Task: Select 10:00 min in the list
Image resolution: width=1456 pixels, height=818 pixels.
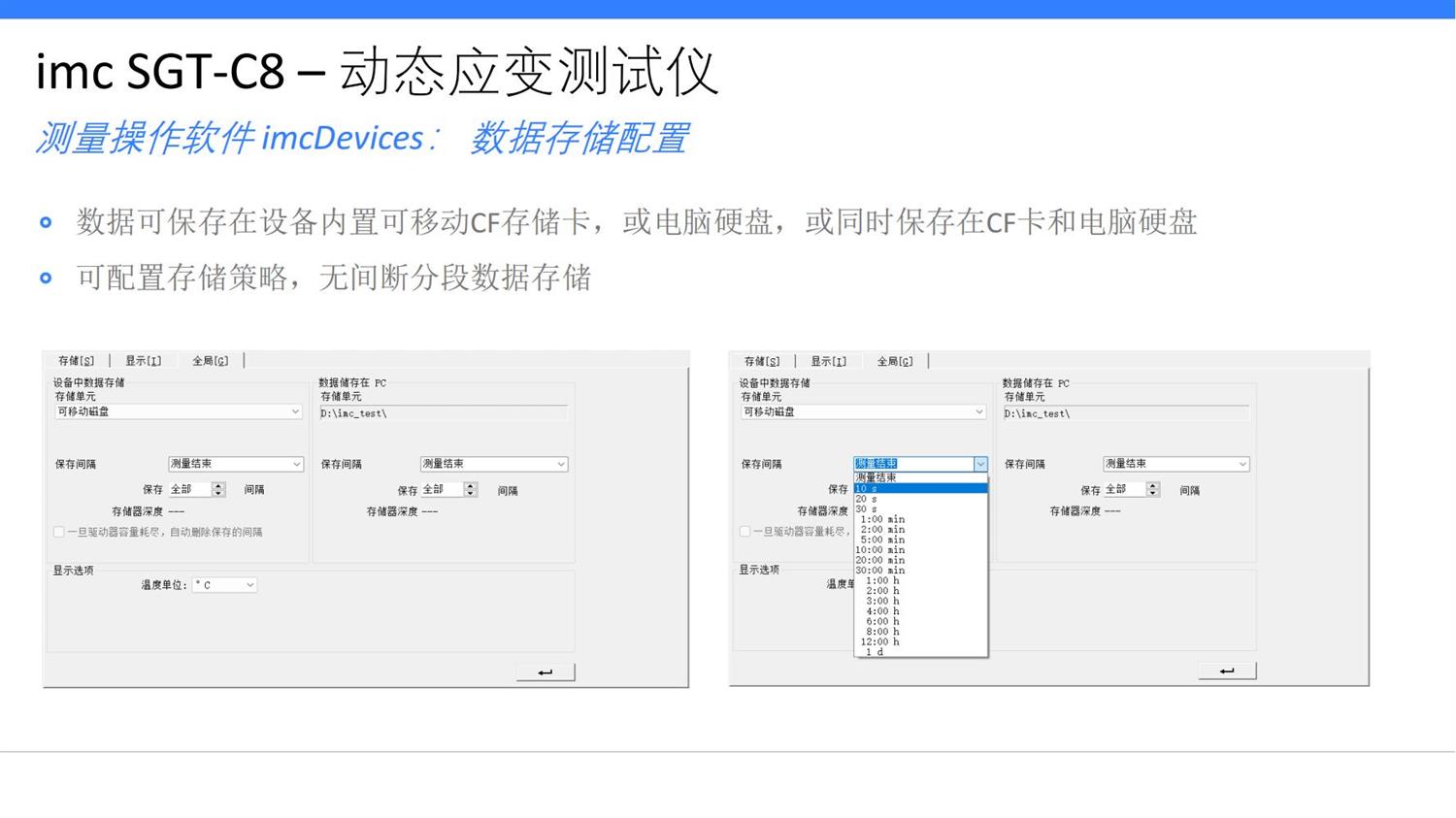Action: pyautogui.click(x=920, y=549)
